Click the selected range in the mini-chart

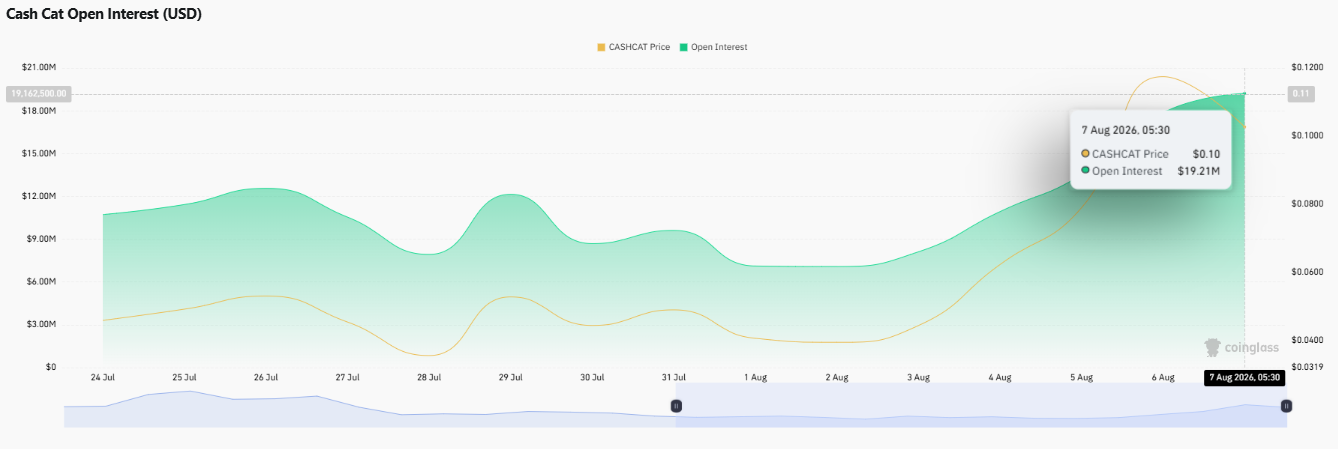pyautogui.click(x=981, y=405)
